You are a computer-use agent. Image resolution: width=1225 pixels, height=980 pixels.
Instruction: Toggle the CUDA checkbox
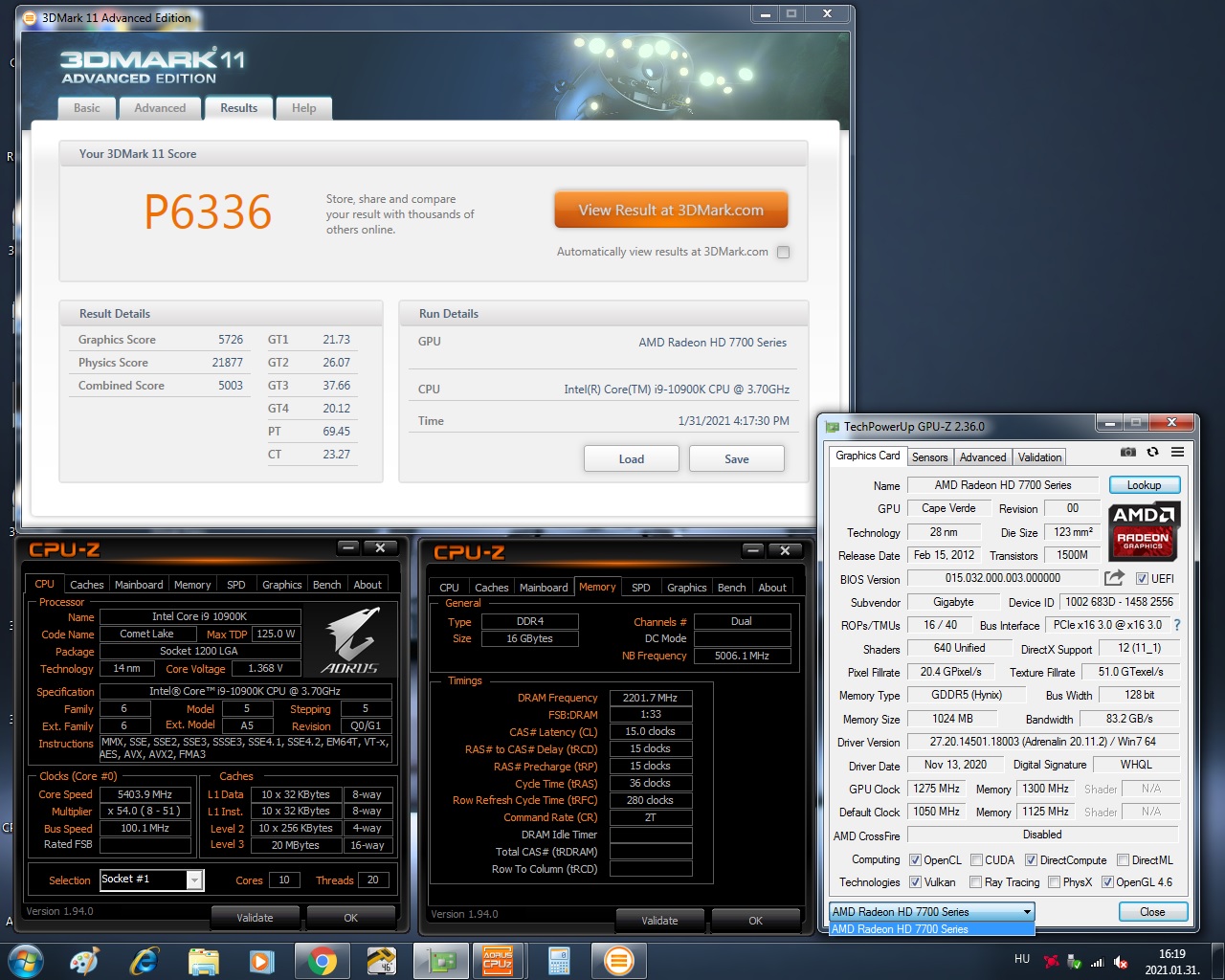coord(976,859)
